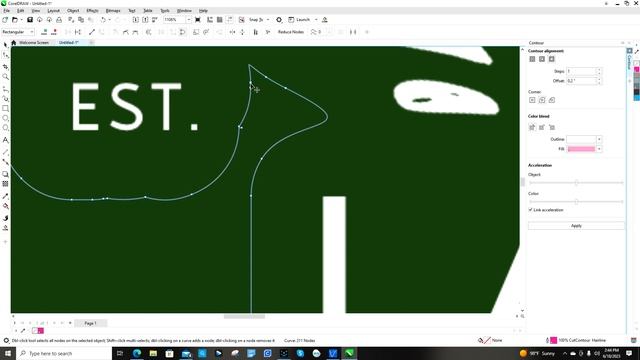Select the To center contour option
Viewport: 640px width, 360px height.
pos(532,59)
